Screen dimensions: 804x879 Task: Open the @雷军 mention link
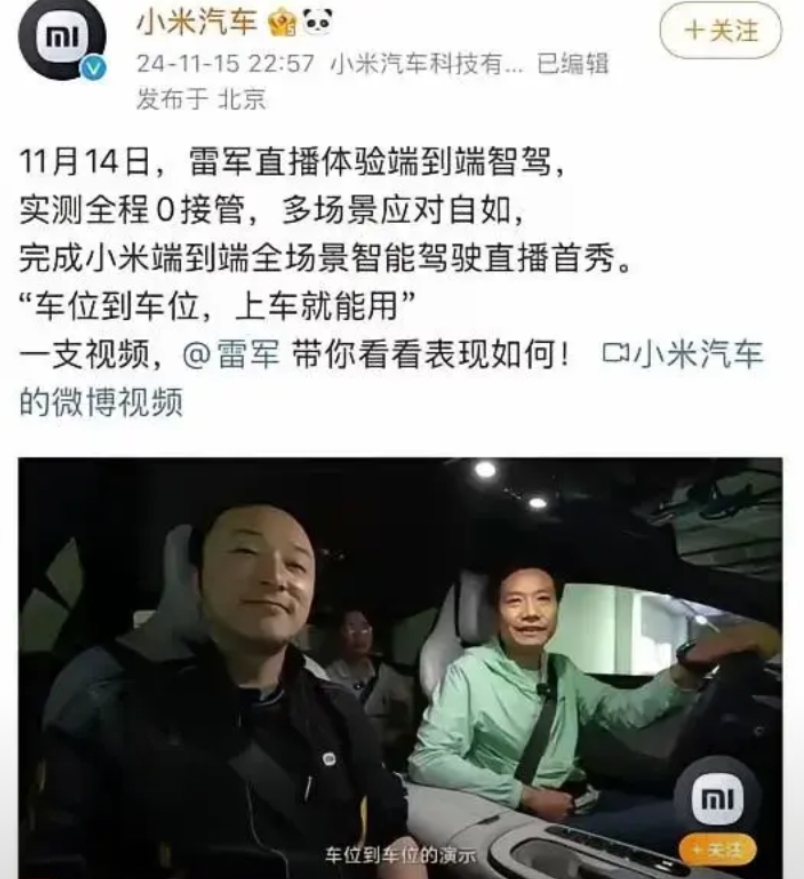coord(232,355)
